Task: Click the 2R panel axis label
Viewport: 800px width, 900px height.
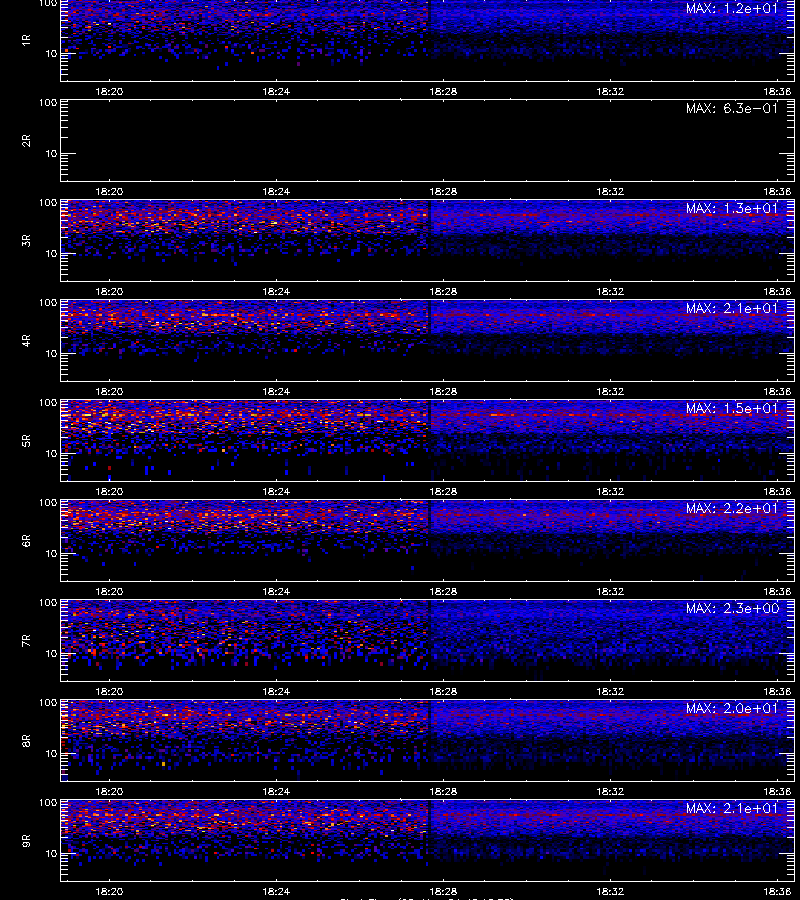Action: (26, 141)
